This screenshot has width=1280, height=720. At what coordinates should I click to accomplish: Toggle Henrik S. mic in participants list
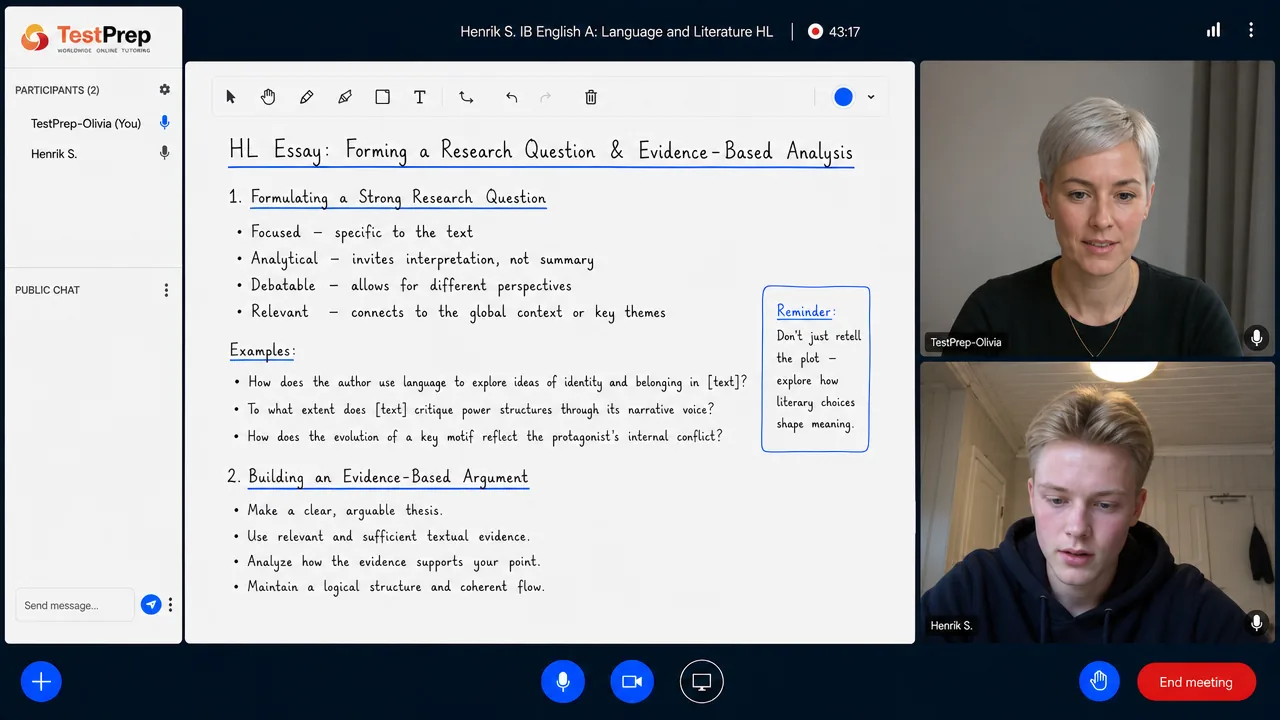(165, 153)
